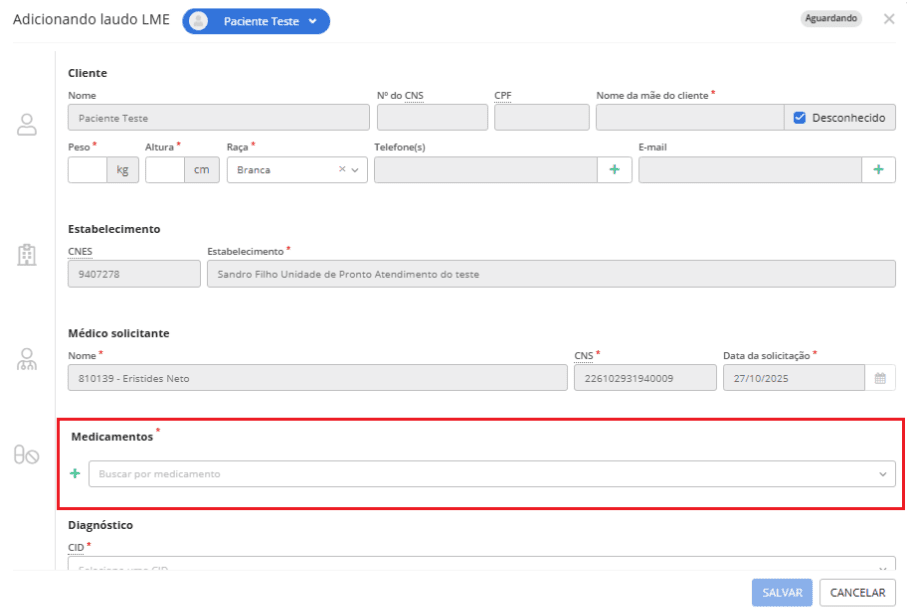Click the Altura input field

[165, 170]
